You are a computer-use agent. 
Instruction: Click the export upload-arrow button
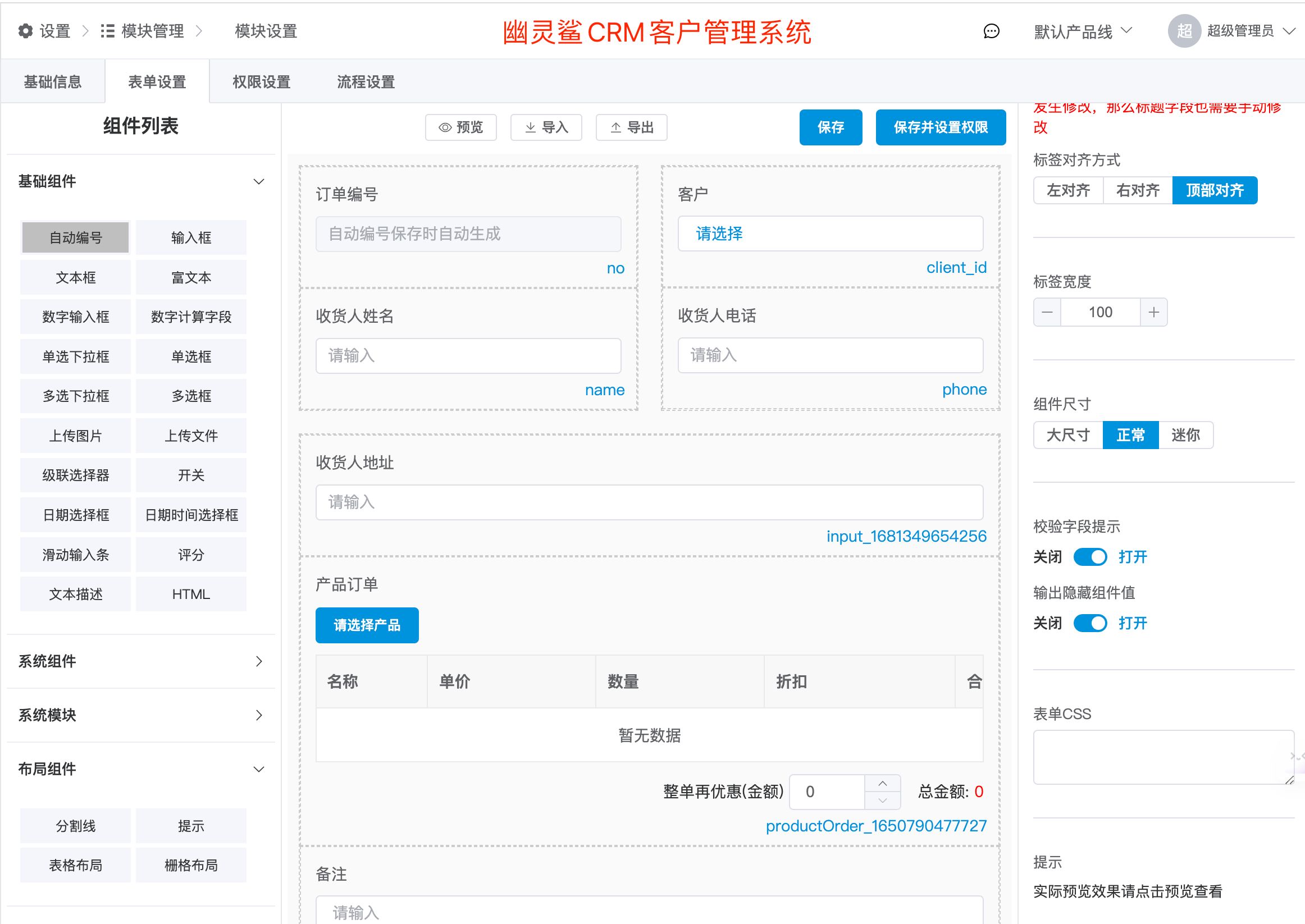[x=631, y=127]
